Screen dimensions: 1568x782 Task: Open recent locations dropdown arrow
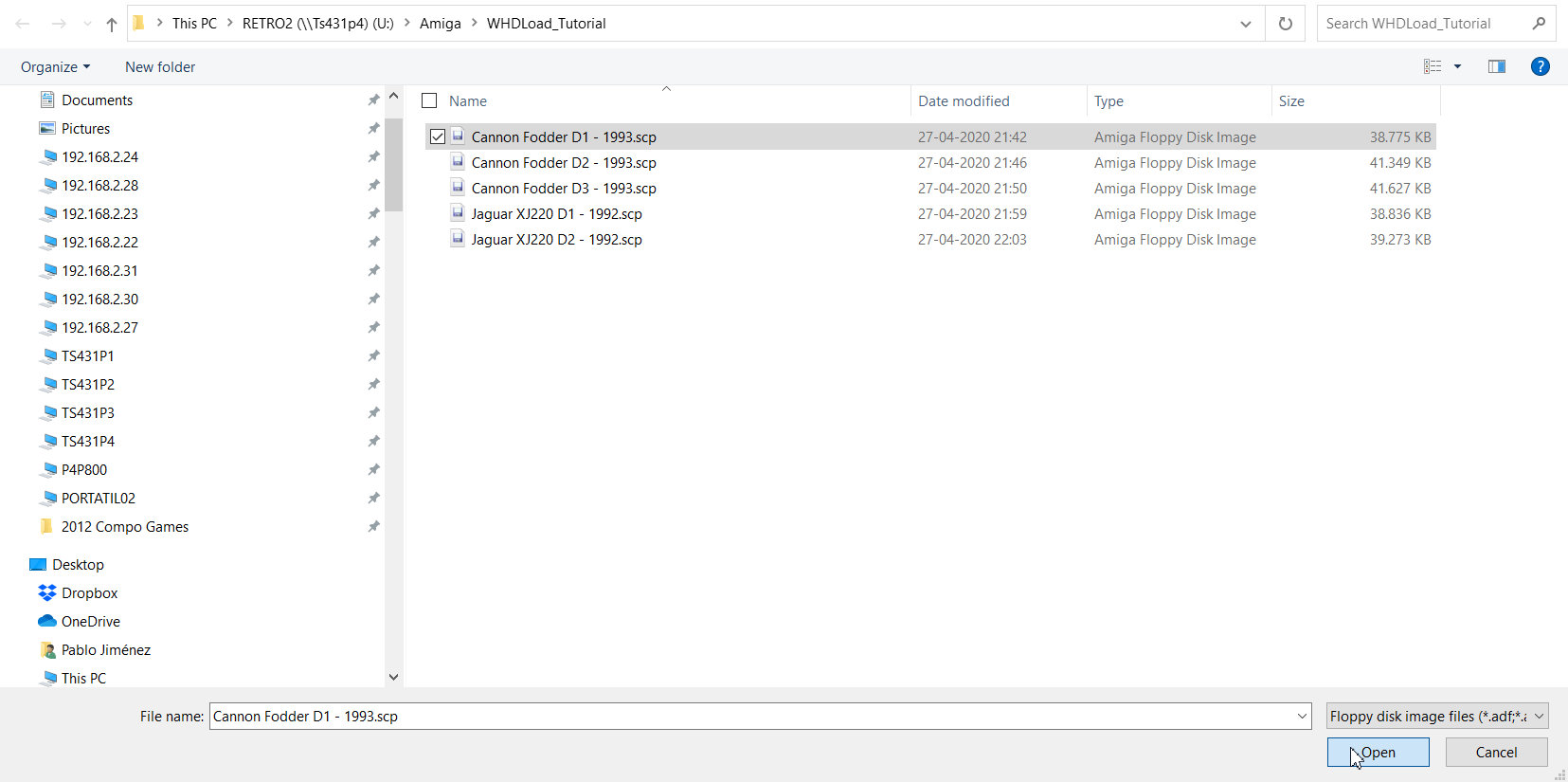87,24
